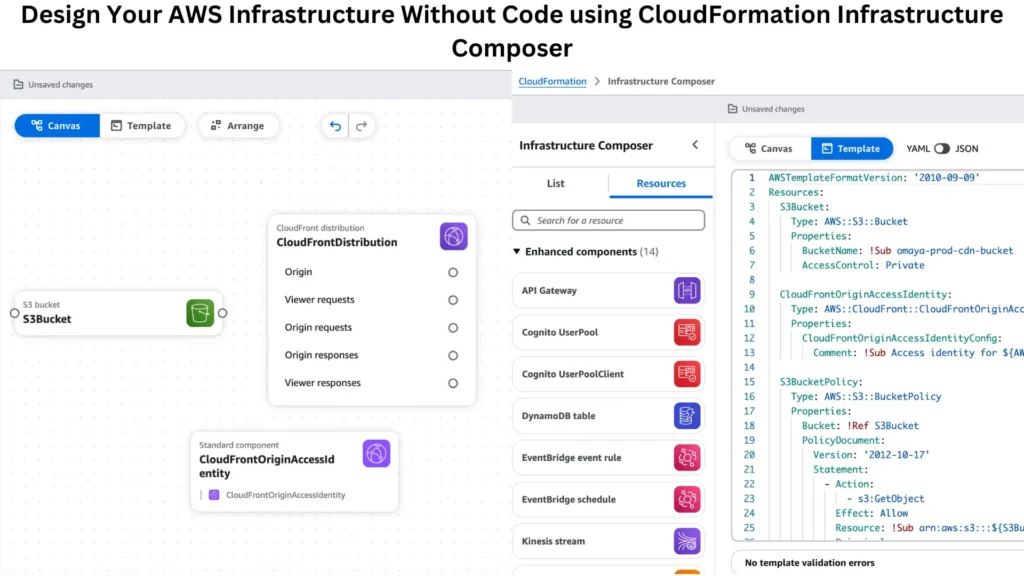Screen dimensions: 1024x576
Task: Collapse the Infrastructure Composer side panel
Action: (696, 144)
